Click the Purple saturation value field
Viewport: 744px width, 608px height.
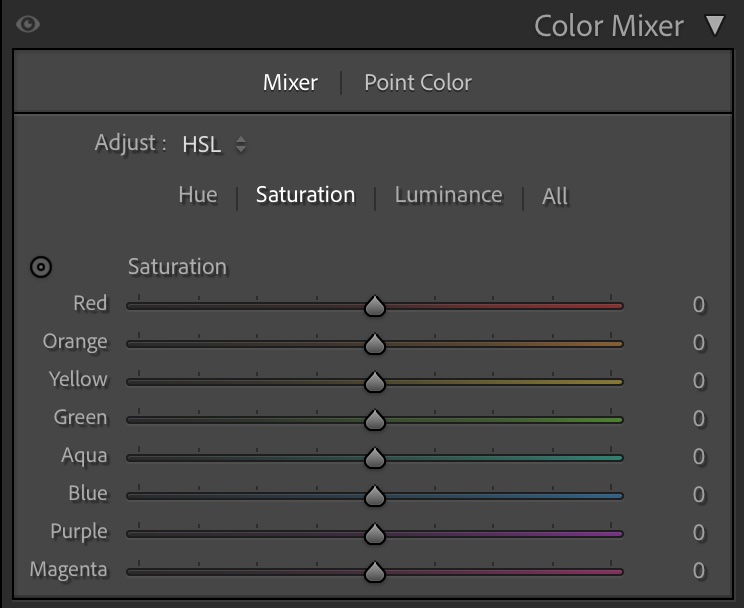tap(698, 533)
